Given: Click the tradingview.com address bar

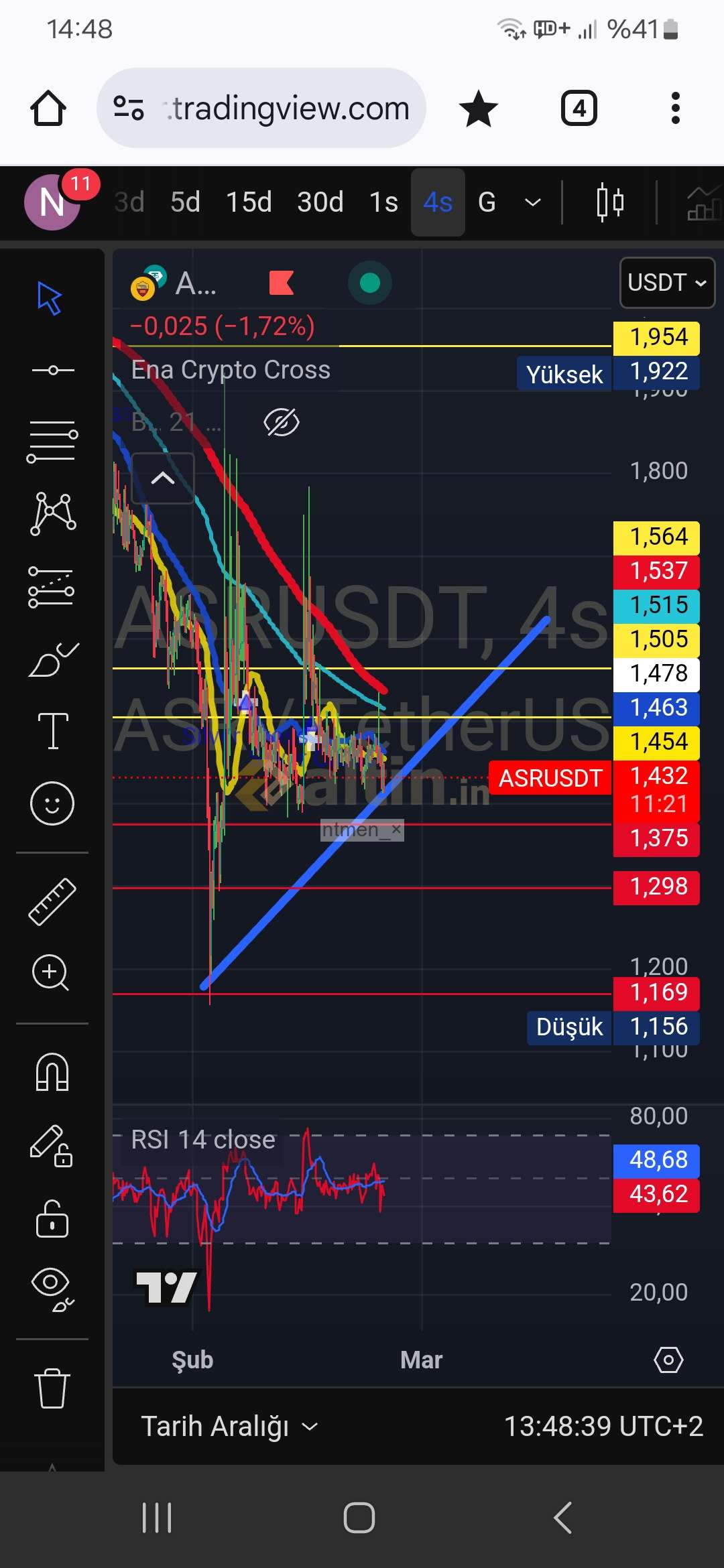Looking at the screenshot, I should point(261,108).
